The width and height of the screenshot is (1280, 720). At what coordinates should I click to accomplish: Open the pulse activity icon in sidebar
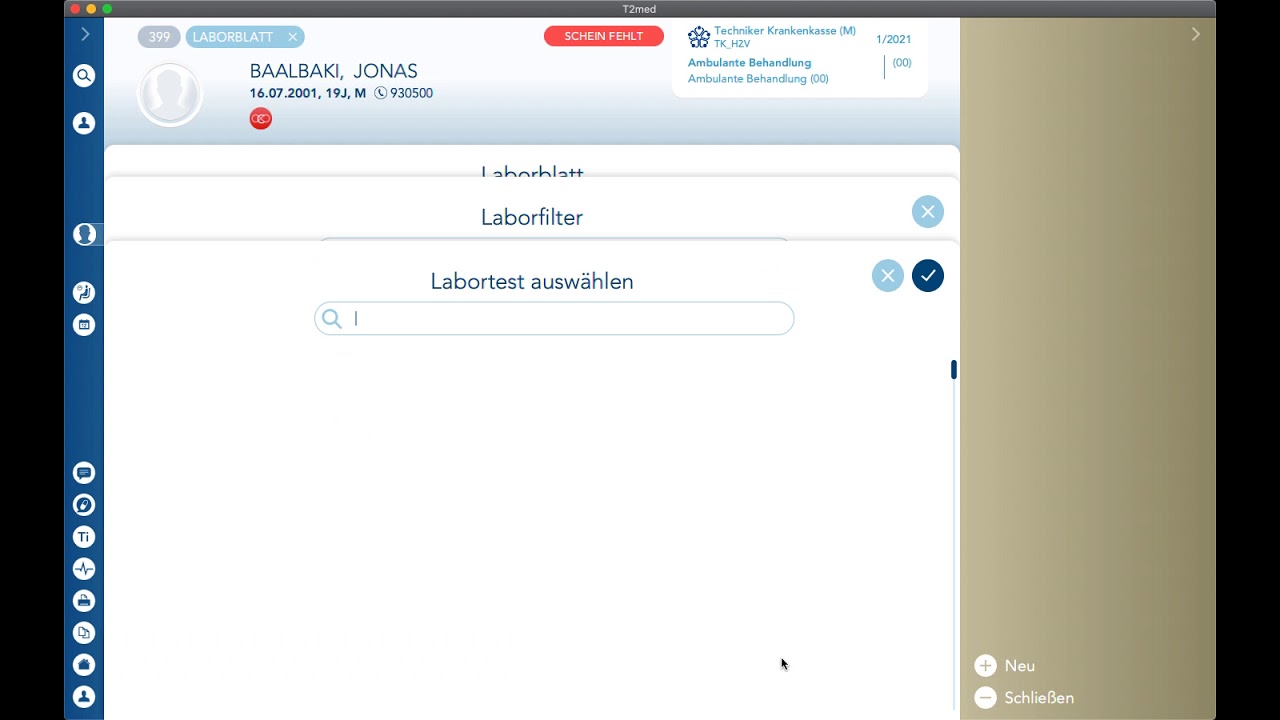84,569
